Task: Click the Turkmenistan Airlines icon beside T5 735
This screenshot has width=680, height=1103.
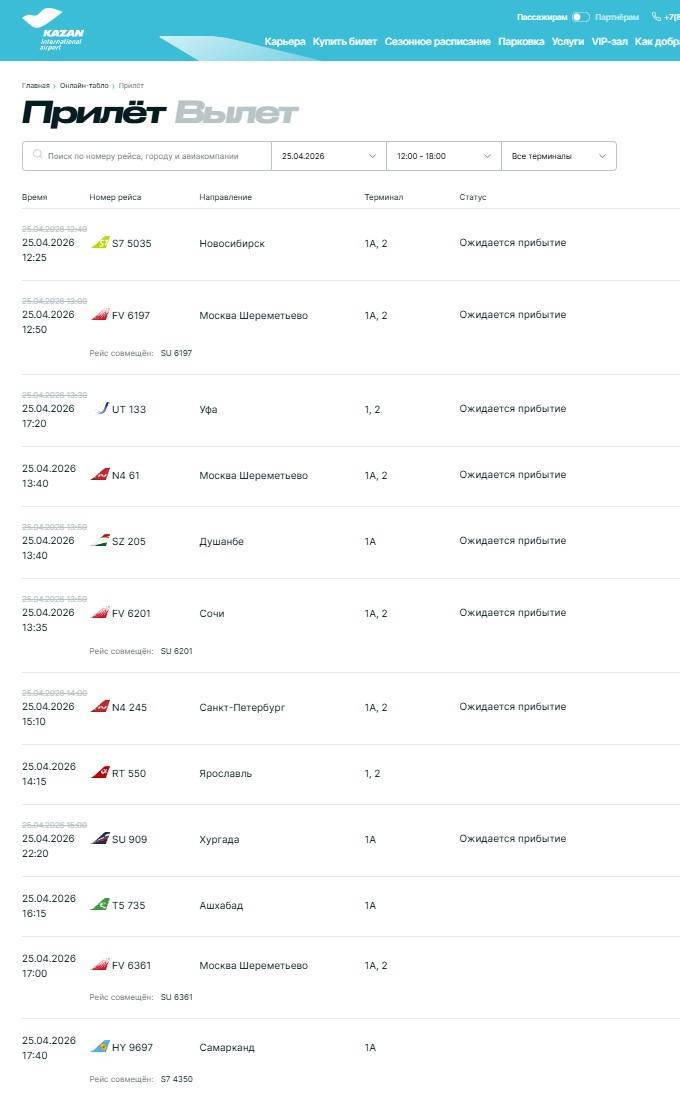Action: 100,905
